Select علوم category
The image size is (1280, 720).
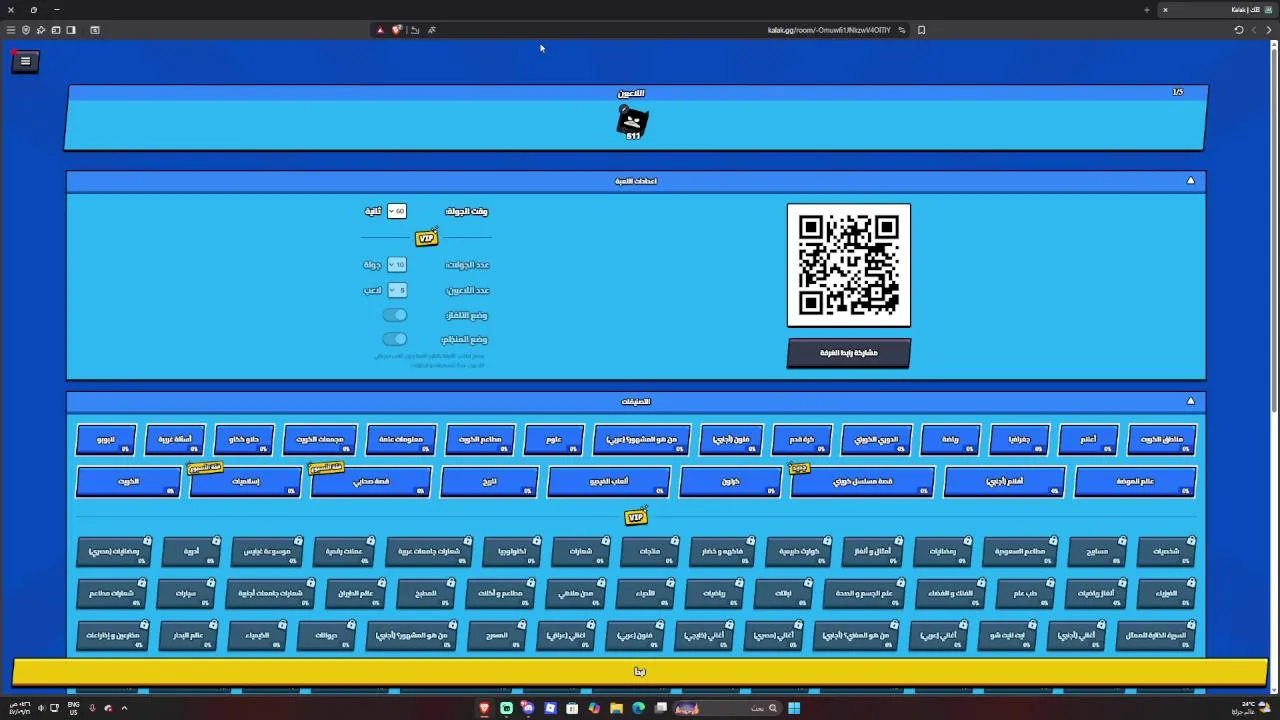pyautogui.click(x=554, y=440)
